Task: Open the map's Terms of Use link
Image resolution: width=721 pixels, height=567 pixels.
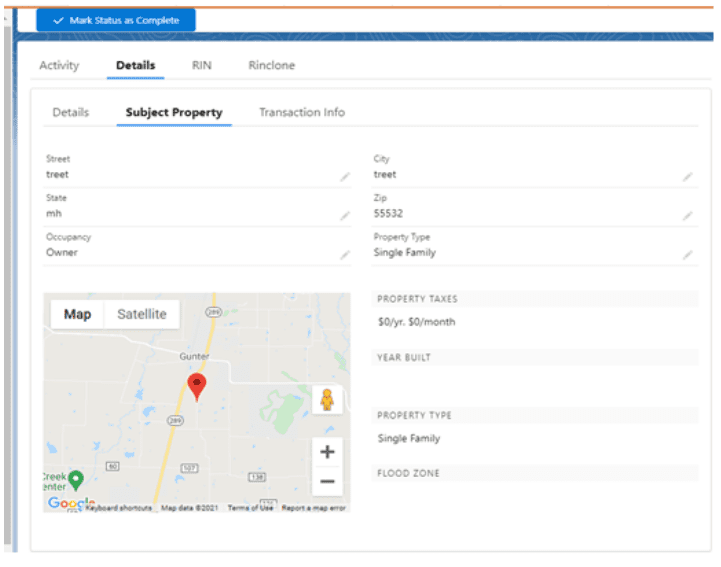Action: (250, 508)
